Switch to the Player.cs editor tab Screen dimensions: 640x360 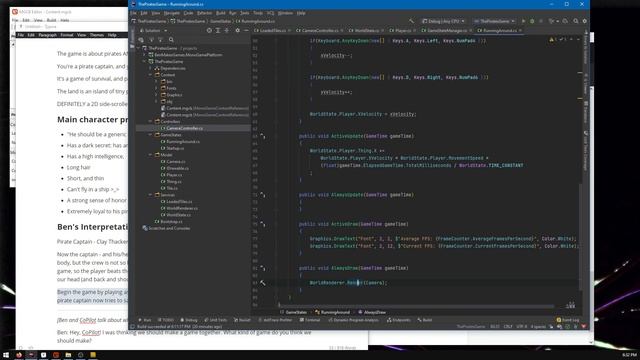click(402, 31)
